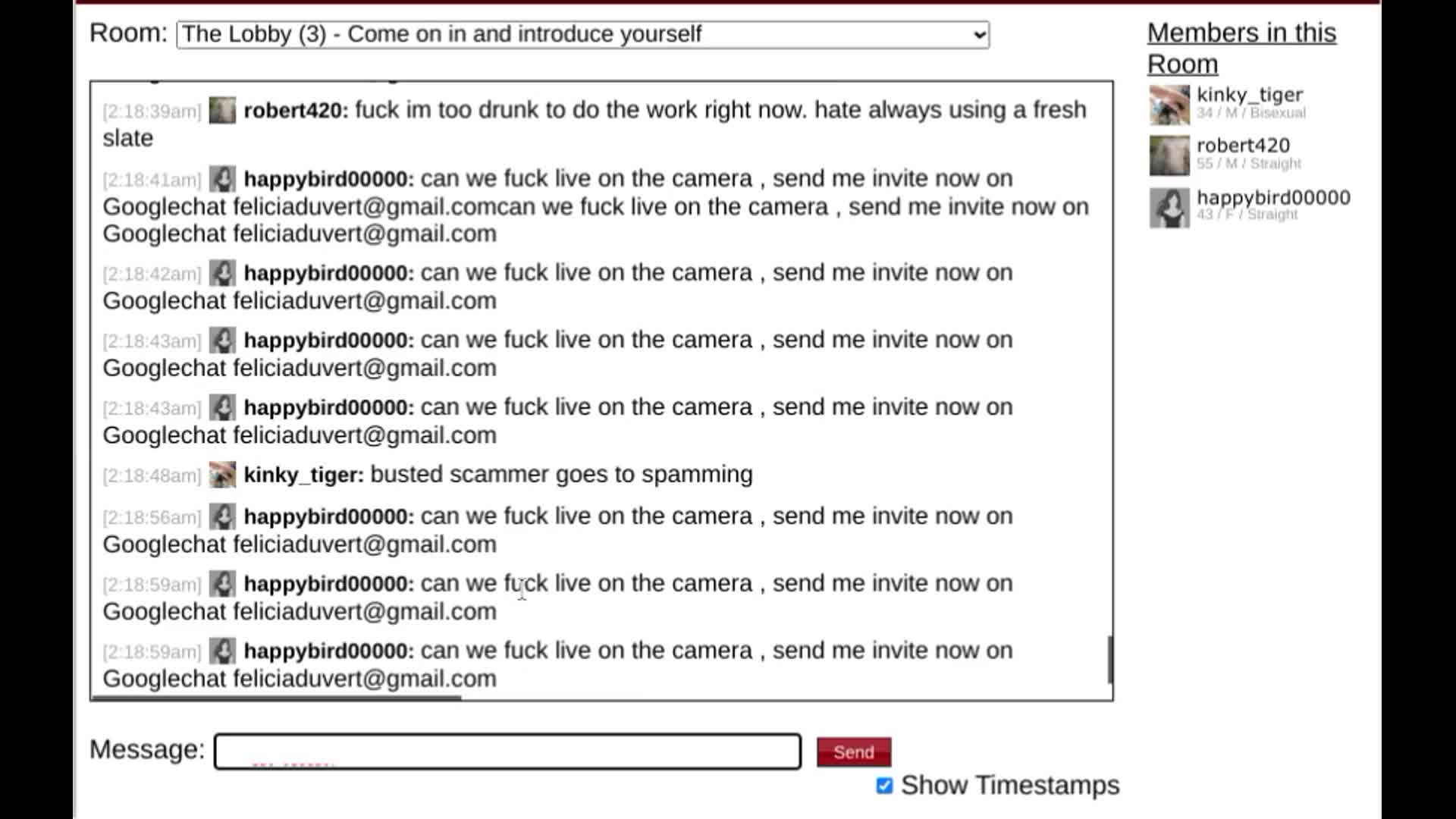The height and width of the screenshot is (819, 1456).
Task: Click the chat's vertical scrollbar thumb
Action: pos(1109,659)
